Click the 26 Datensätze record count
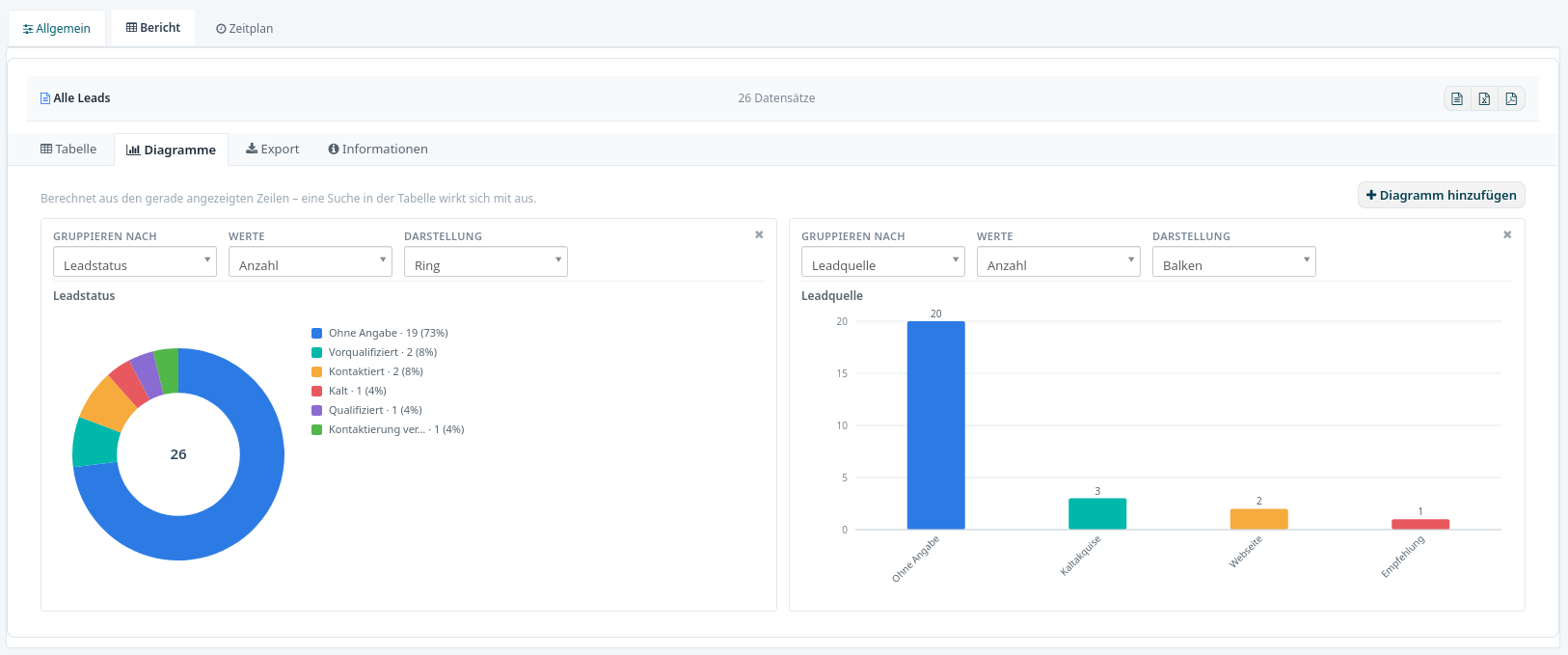 [x=777, y=98]
